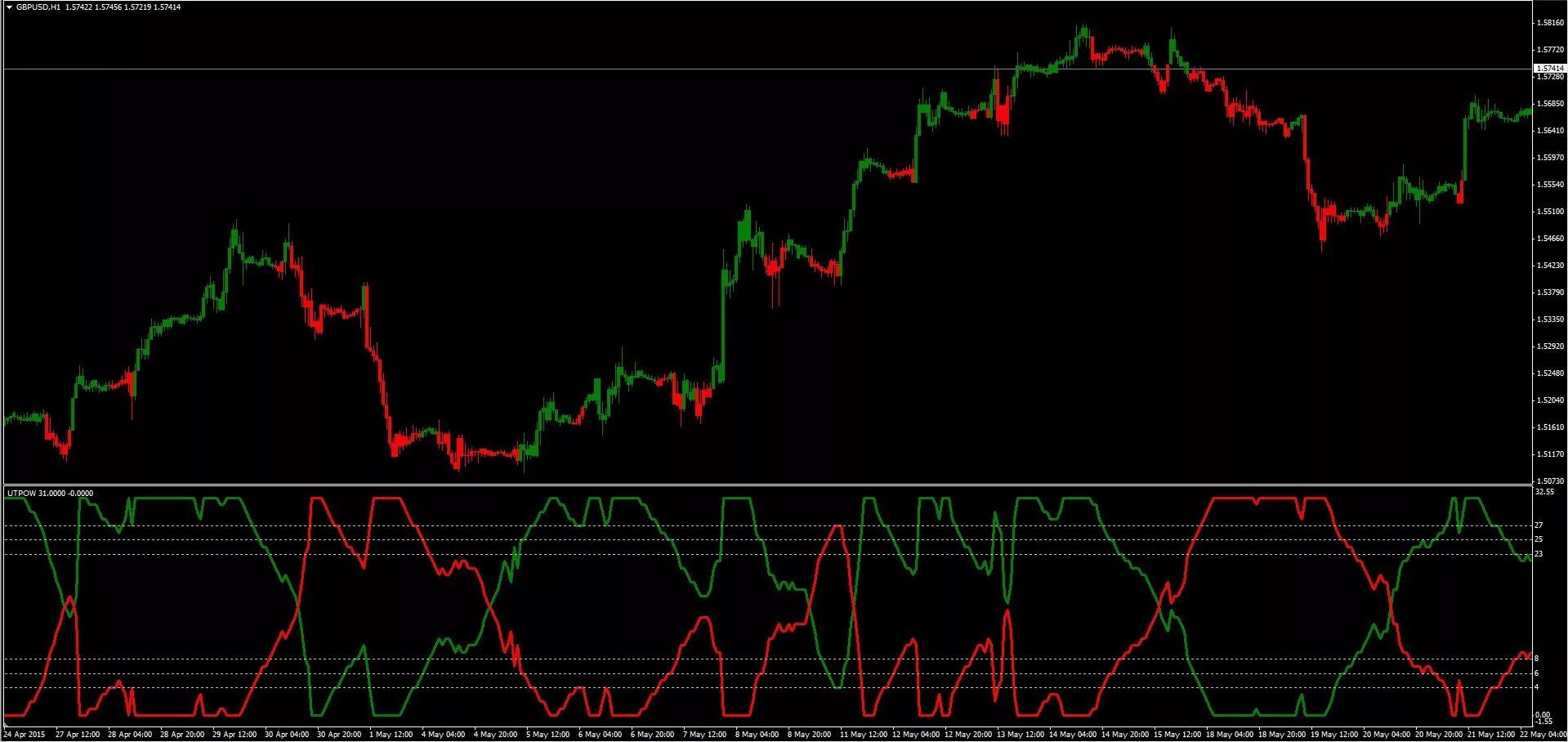Click the 1.54660 price axis label
The width and height of the screenshot is (1568, 742).
point(1551,239)
